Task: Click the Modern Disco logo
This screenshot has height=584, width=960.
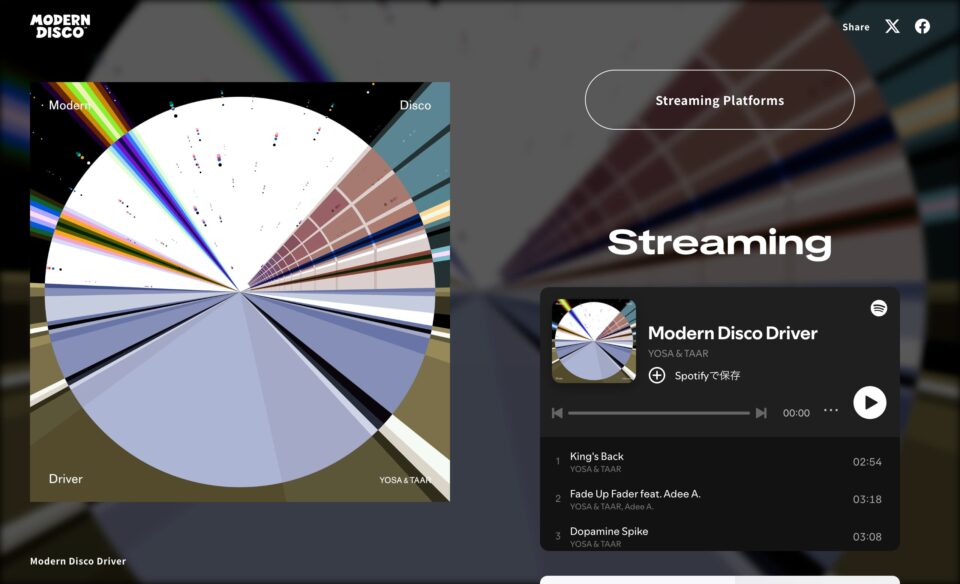Action: pos(60,26)
